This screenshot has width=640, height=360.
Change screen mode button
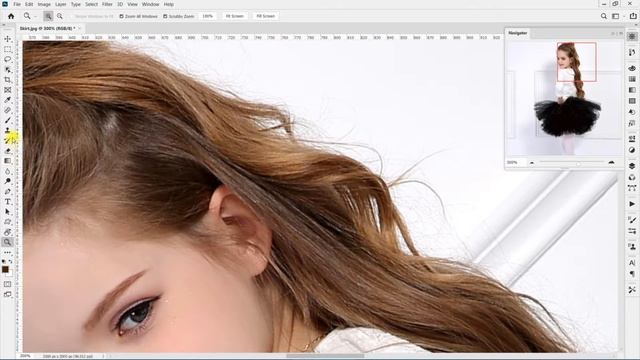(x=7, y=294)
